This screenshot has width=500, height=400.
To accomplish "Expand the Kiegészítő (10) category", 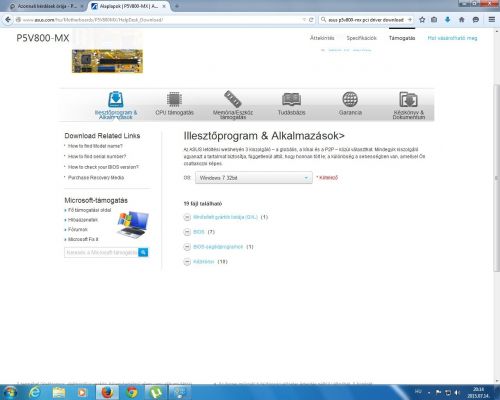I will (x=187, y=262).
